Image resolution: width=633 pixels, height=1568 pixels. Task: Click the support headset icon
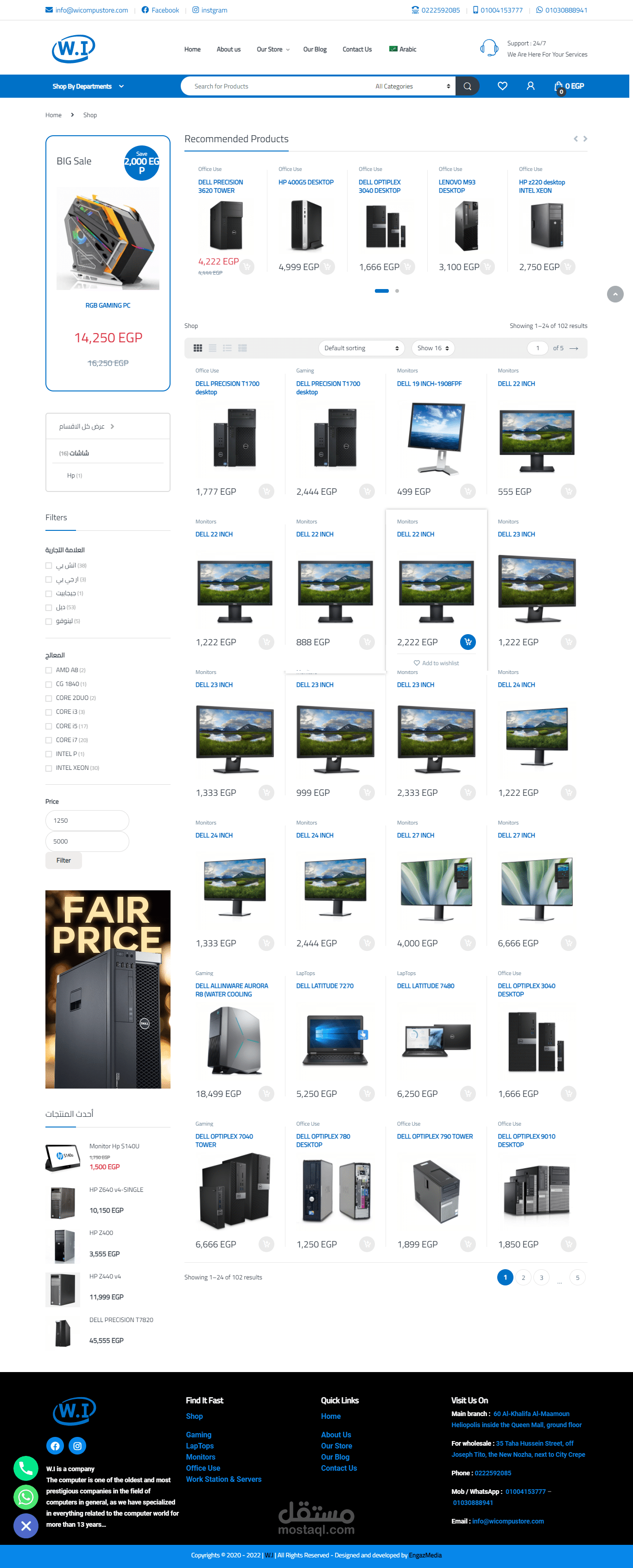(x=489, y=48)
